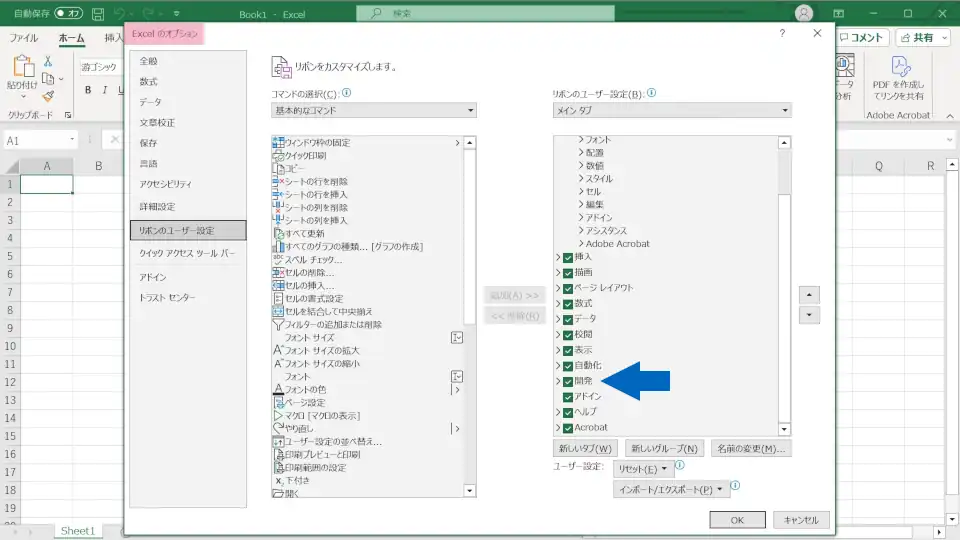The image size is (960, 540).
Task: Open the インポート/エクスポート(P) menu button
Action: (x=671, y=490)
